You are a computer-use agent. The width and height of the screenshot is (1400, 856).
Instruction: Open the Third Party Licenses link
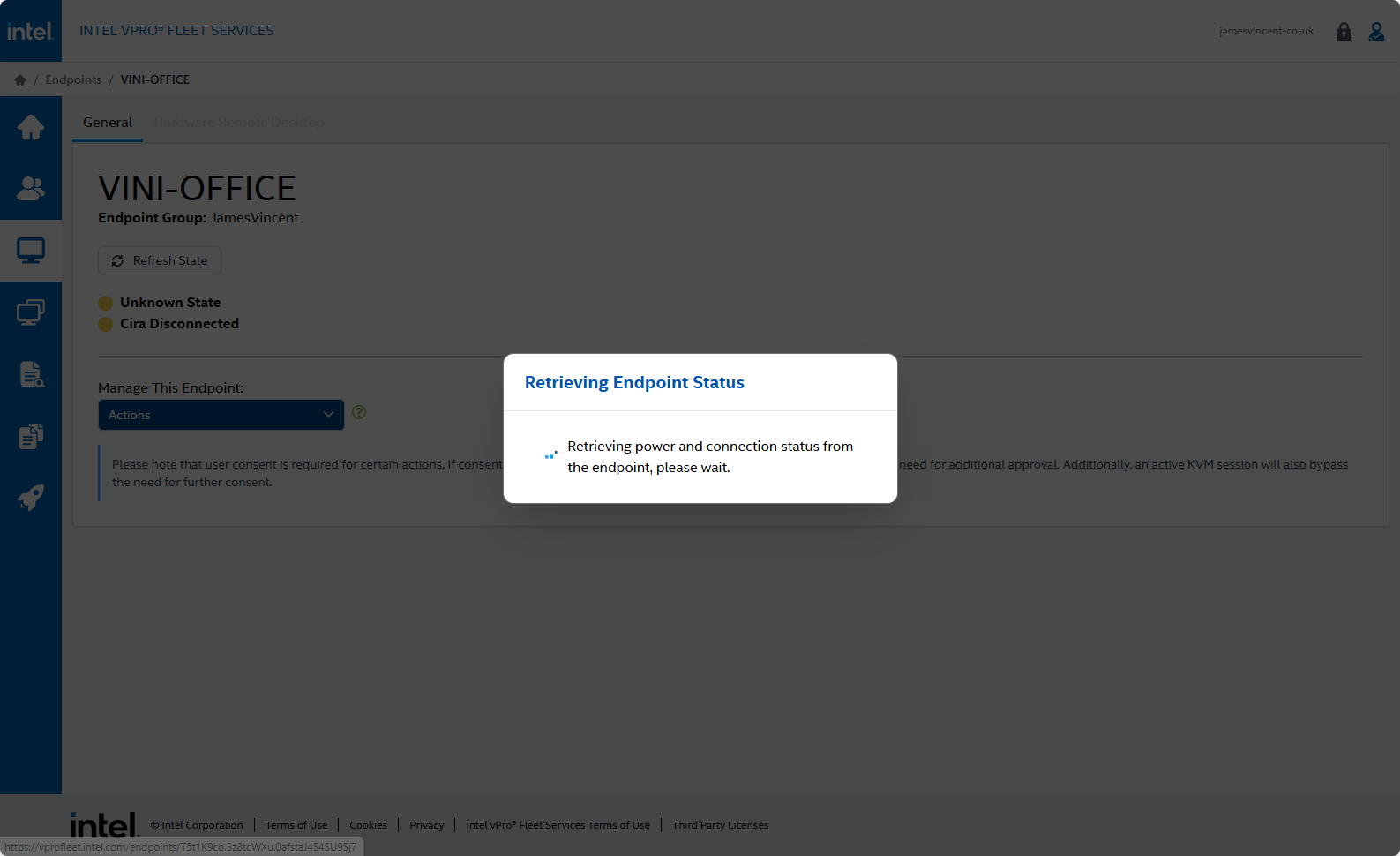pos(720,825)
